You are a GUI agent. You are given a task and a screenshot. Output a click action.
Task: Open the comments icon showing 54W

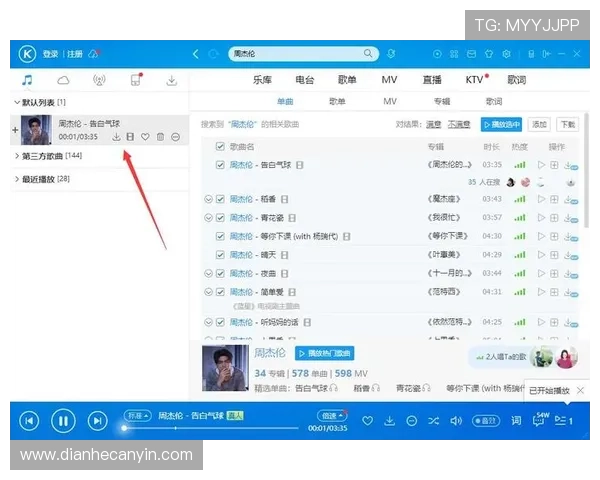coord(540,420)
